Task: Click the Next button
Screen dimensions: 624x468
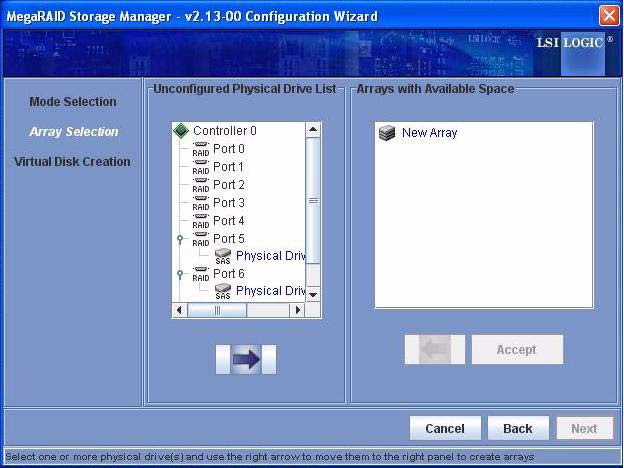Action: point(585,428)
